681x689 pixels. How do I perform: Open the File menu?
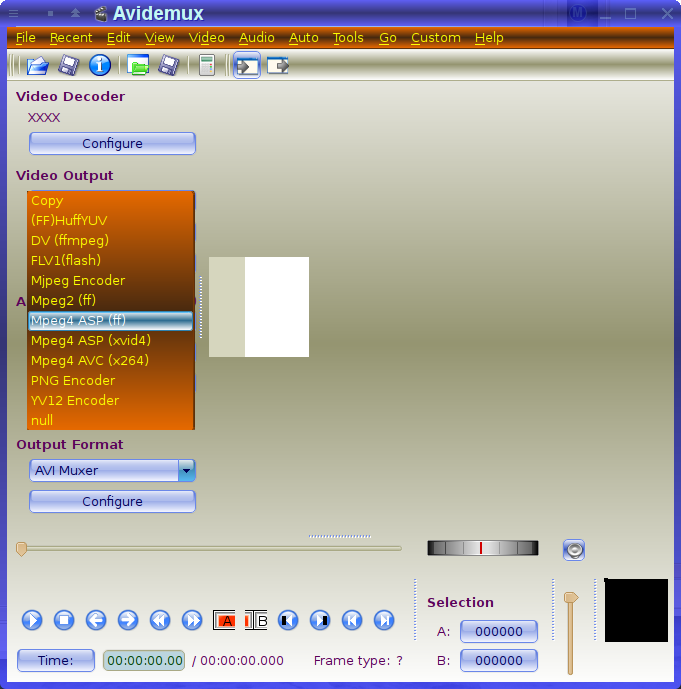coord(25,38)
